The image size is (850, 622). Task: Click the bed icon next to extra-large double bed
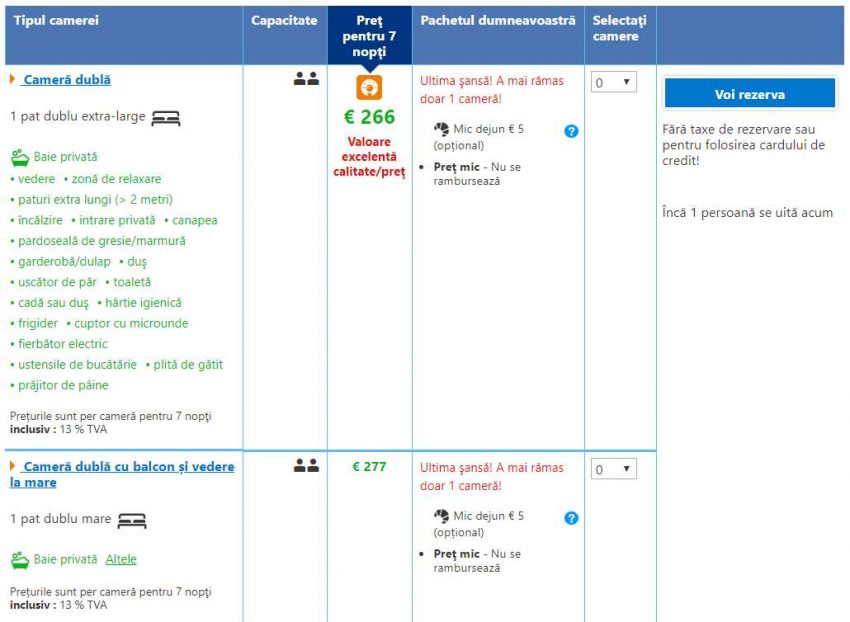pos(165,118)
